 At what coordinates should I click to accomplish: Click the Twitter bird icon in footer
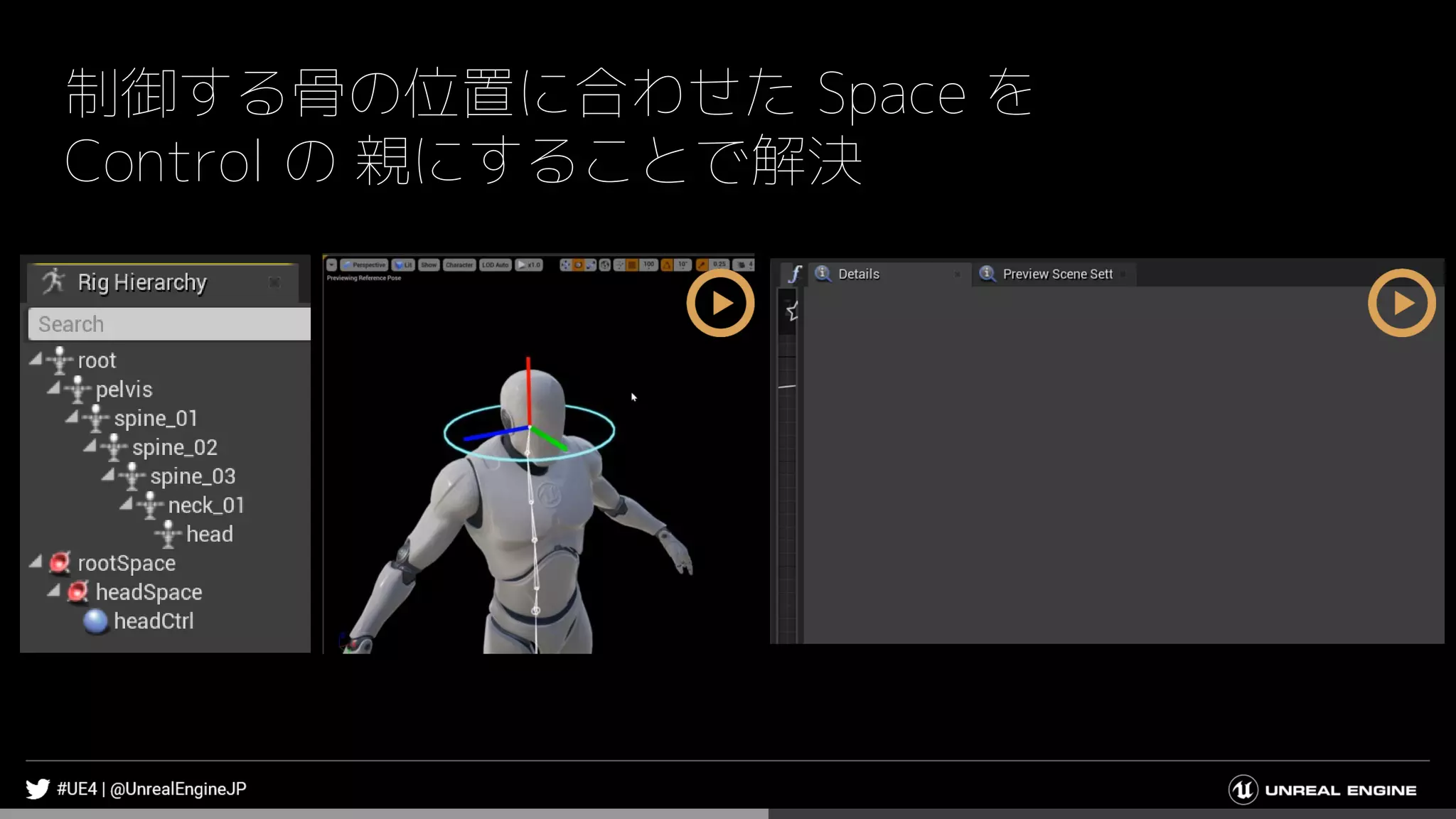coord(38,789)
